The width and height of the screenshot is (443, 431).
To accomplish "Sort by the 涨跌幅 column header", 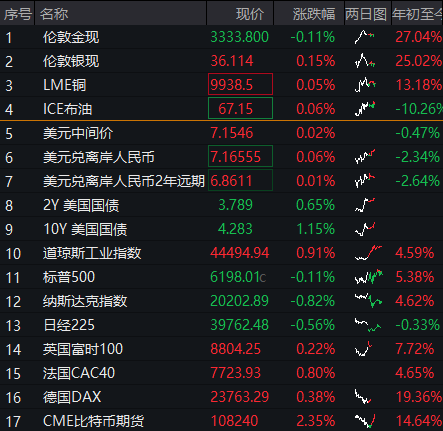I will tap(314, 14).
